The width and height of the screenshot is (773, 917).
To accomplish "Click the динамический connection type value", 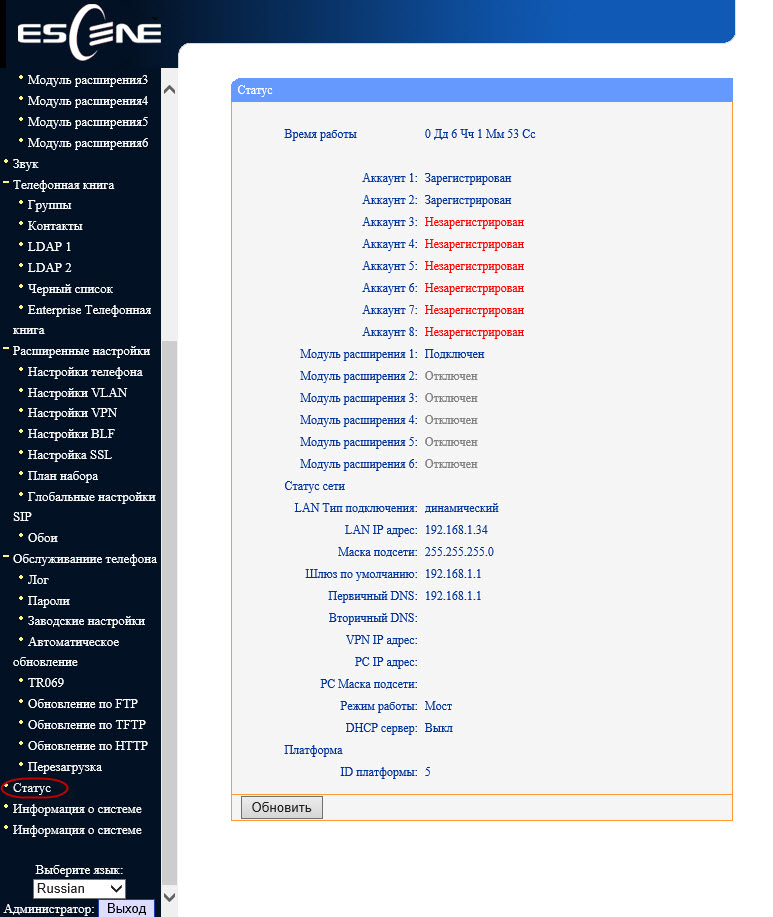I will click(461, 508).
